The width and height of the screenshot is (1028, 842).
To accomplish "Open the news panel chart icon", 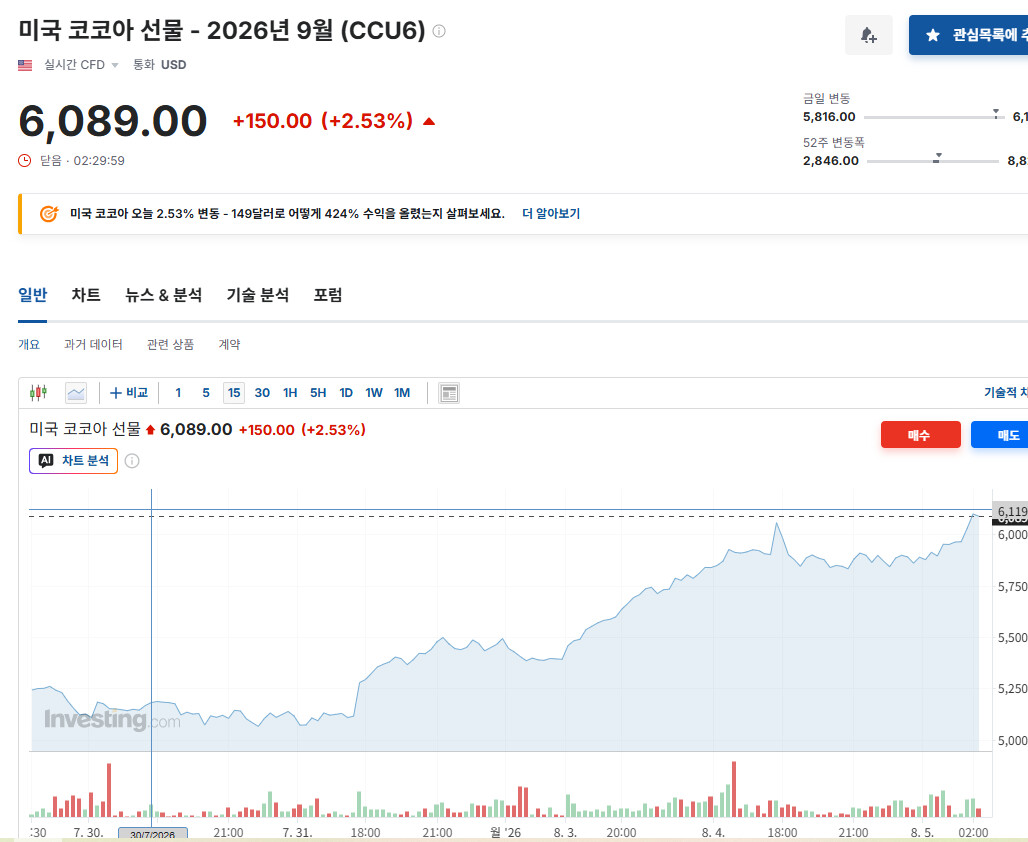I will click(x=449, y=393).
